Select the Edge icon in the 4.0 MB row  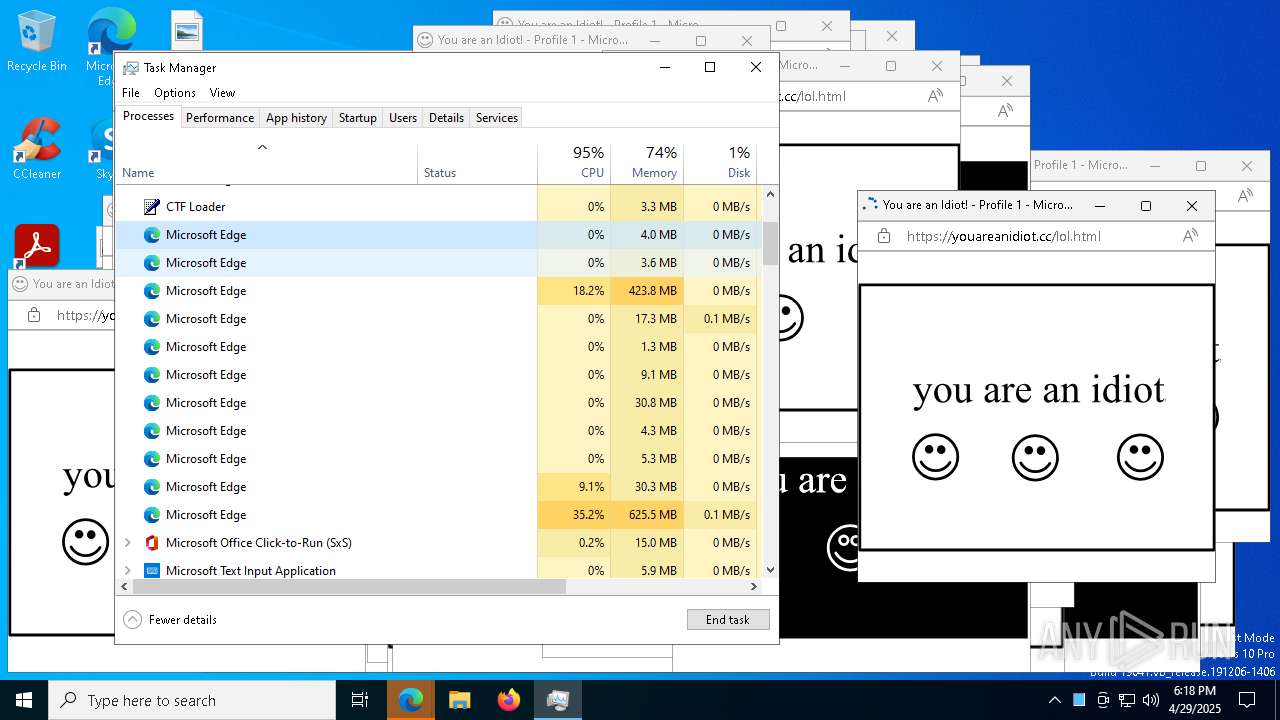[152, 235]
